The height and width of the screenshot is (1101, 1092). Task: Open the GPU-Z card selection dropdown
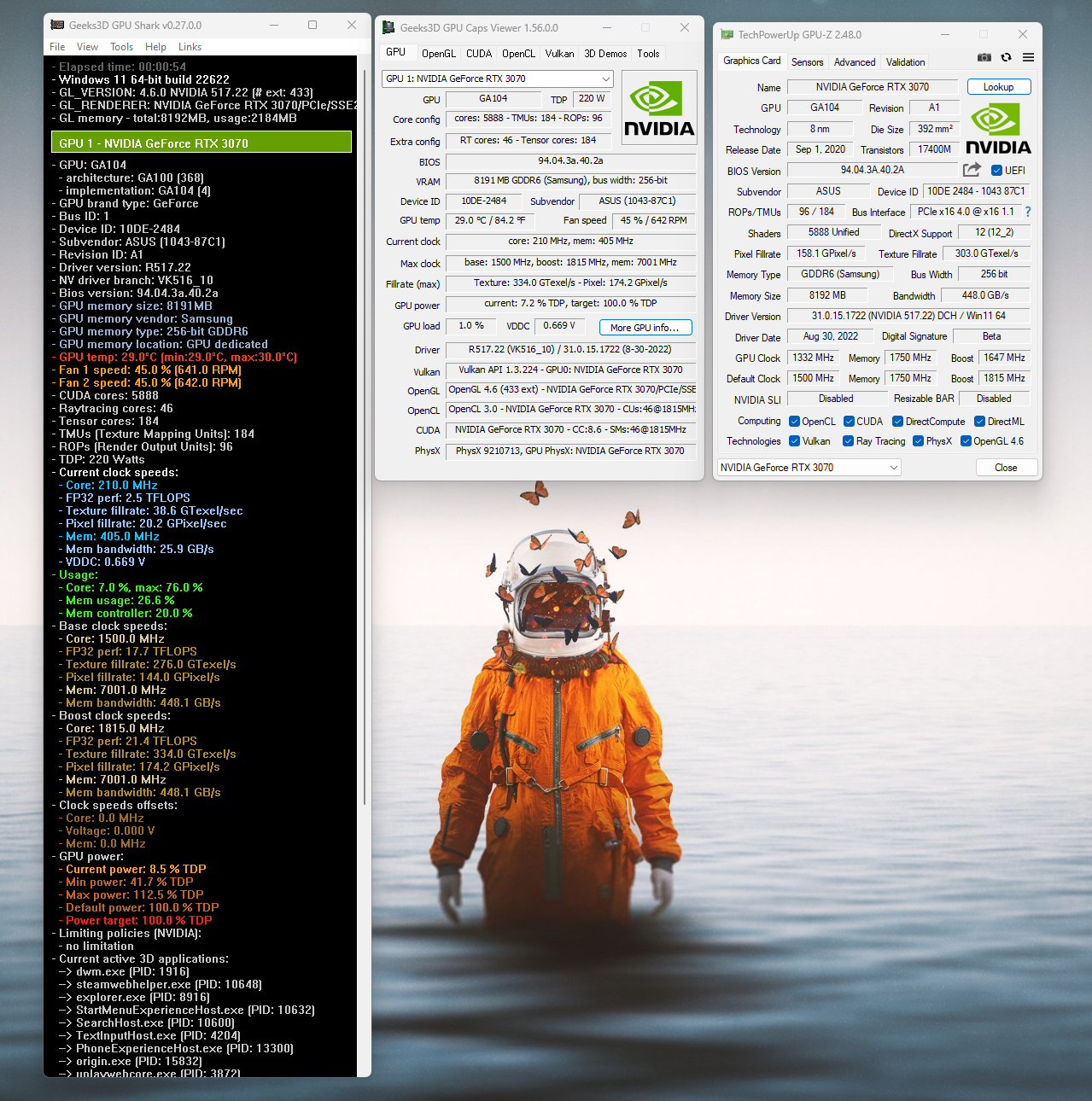[x=809, y=467]
